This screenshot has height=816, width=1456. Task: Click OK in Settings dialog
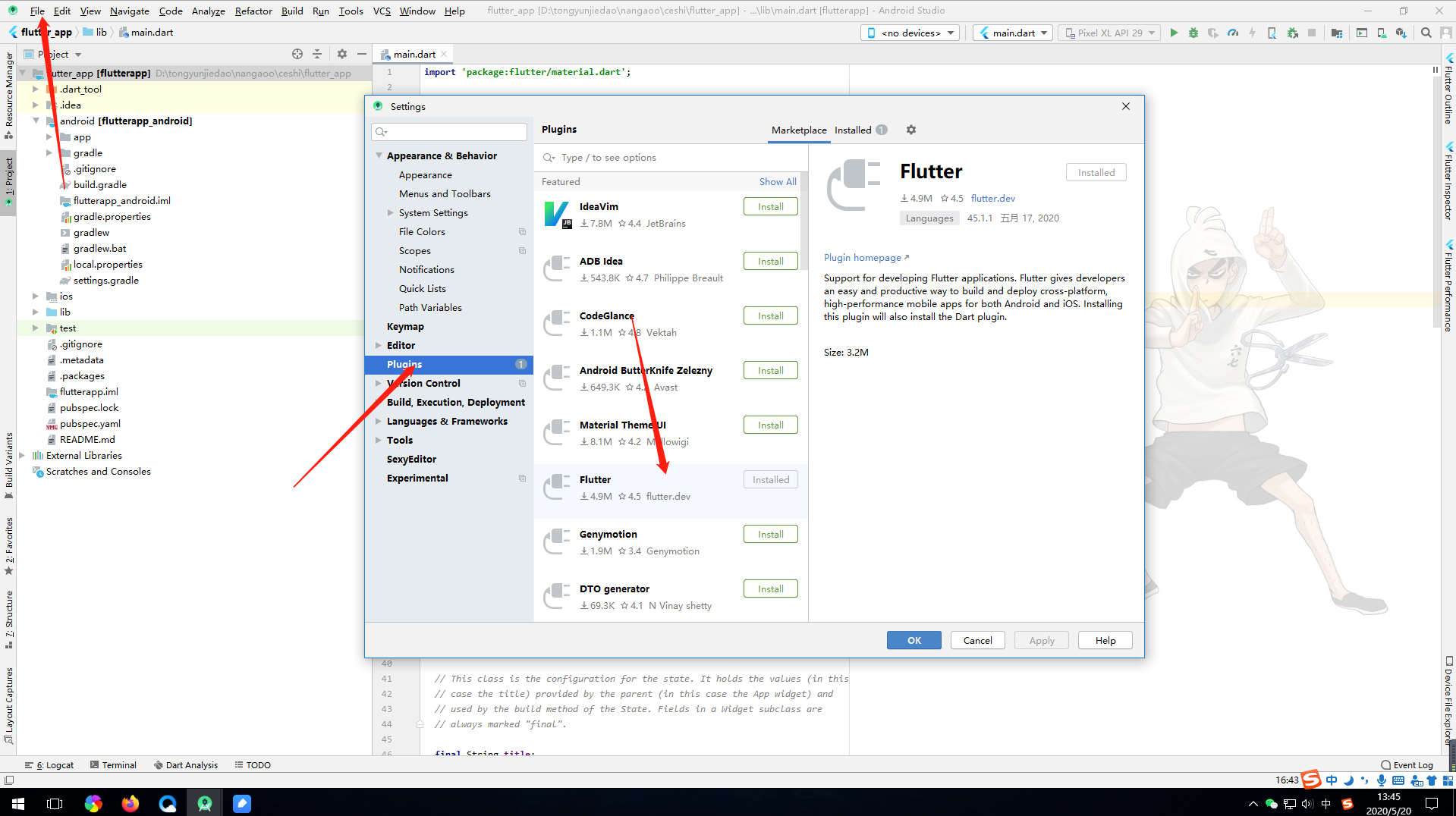pos(914,640)
